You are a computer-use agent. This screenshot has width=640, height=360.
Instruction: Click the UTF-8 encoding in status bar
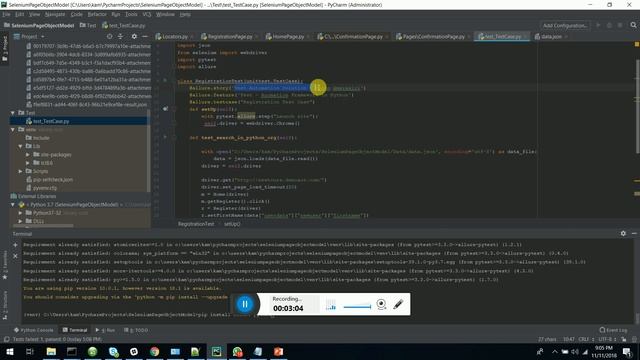click(607, 339)
